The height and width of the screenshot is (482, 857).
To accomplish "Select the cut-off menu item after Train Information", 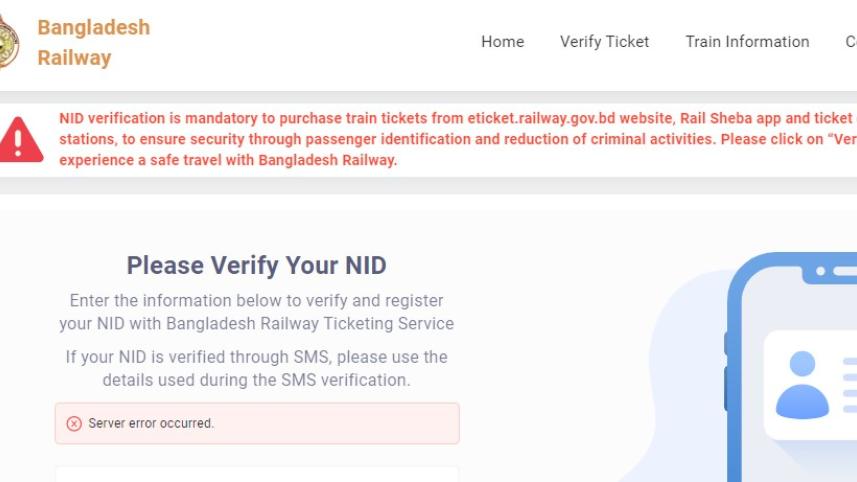I will [850, 41].
